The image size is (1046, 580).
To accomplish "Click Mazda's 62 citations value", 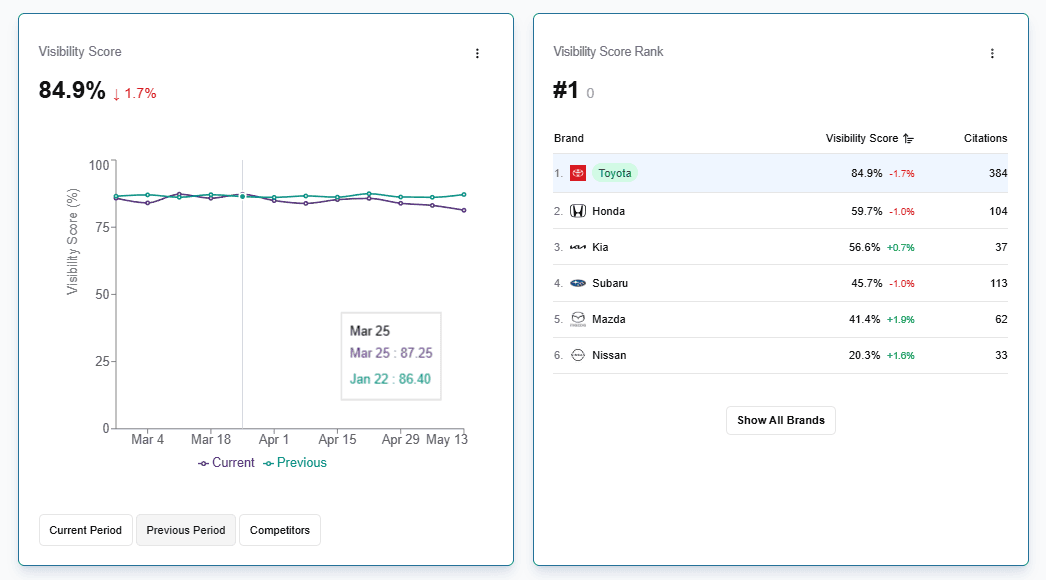I will (1001, 319).
